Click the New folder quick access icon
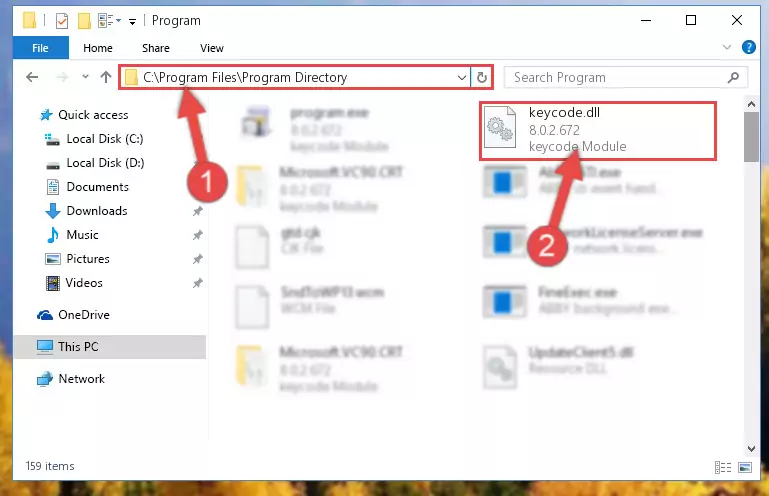 click(x=84, y=21)
